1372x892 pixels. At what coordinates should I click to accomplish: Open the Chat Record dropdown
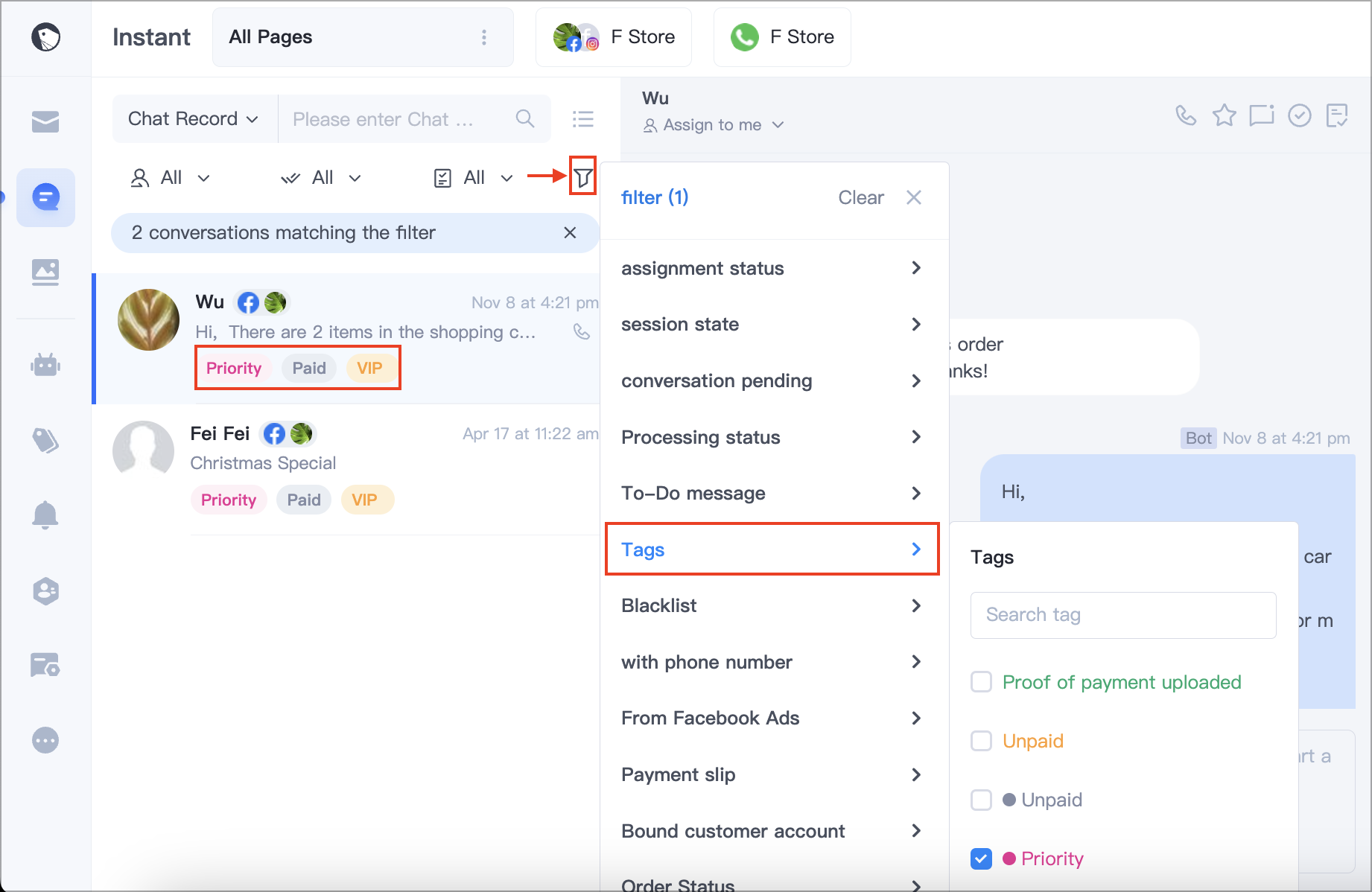pyautogui.click(x=194, y=118)
